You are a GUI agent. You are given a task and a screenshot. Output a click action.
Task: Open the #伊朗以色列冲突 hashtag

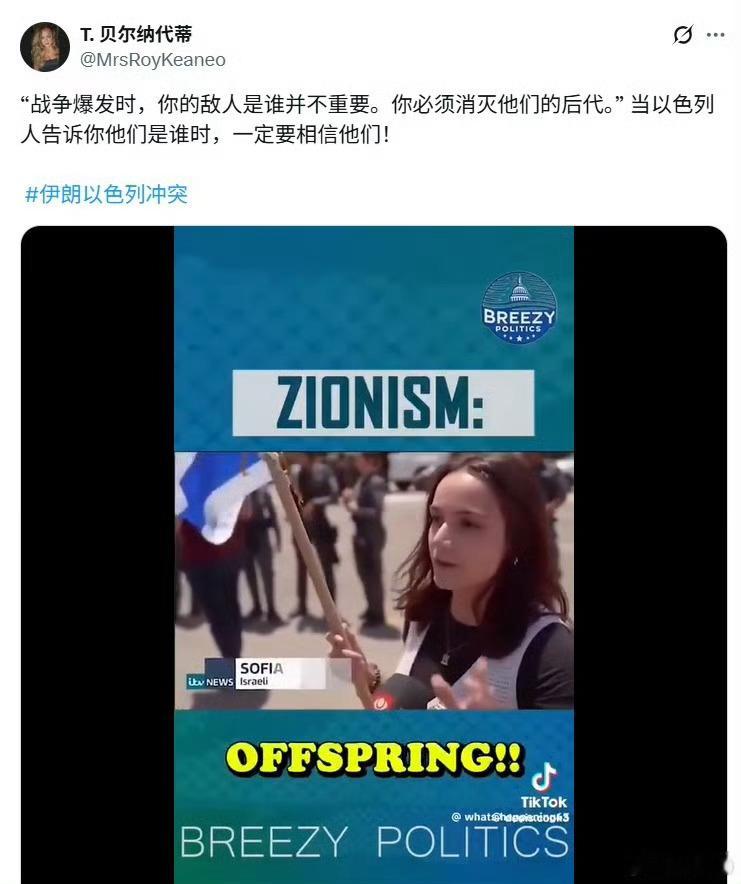pos(106,194)
